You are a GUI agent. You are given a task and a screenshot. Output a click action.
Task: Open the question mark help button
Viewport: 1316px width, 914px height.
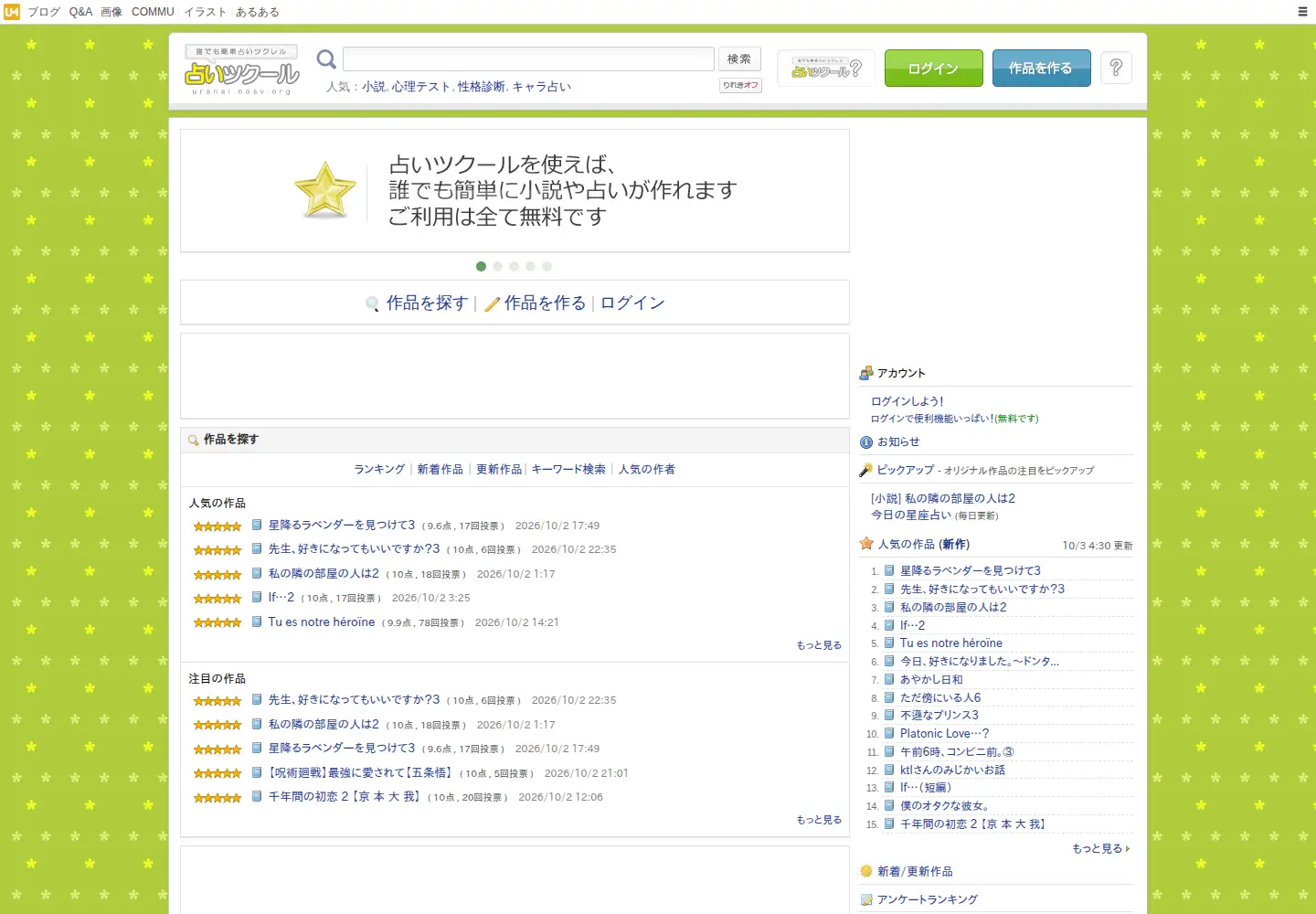point(1116,68)
